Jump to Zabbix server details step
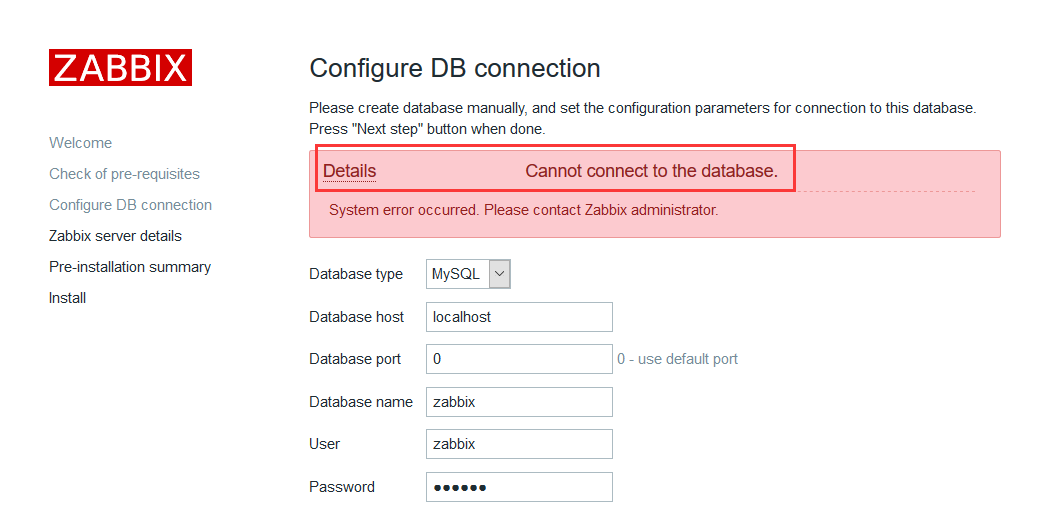Screen dimensions: 1043x524 click(x=115, y=236)
